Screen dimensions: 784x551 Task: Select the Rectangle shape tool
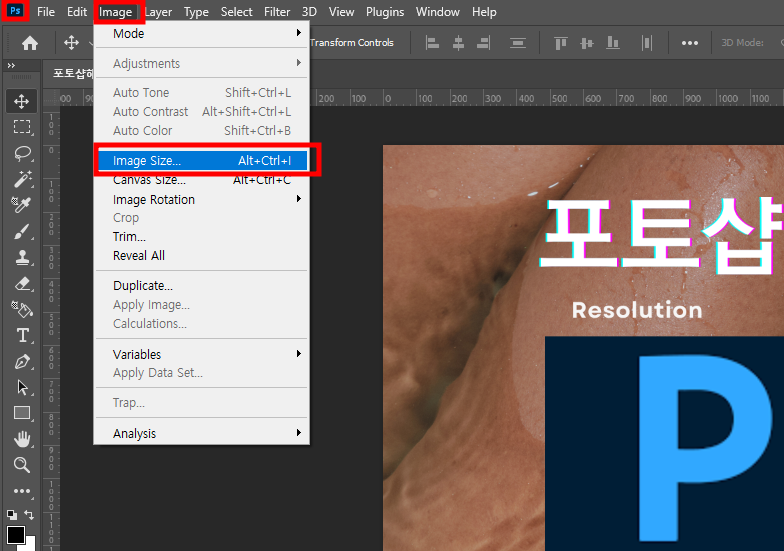pyautogui.click(x=22, y=413)
